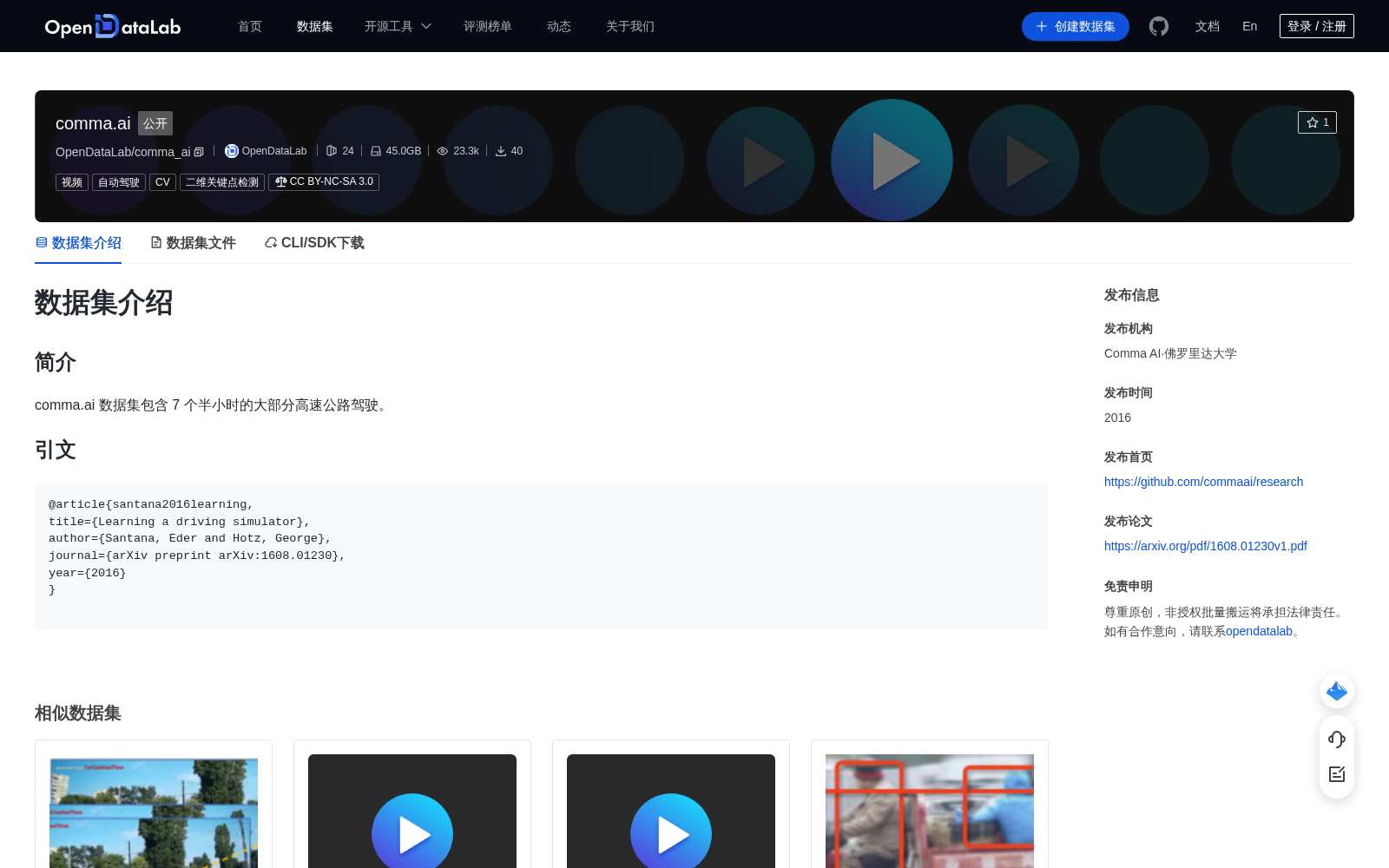The height and width of the screenshot is (868, 1389).
Task: Open the arxiv.org 1608.01230v1.pdf link
Action: (x=1206, y=546)
